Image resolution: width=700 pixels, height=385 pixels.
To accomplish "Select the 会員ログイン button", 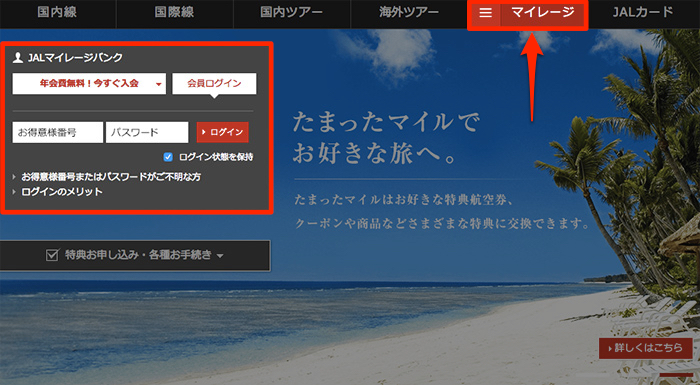I will point(214,84).
